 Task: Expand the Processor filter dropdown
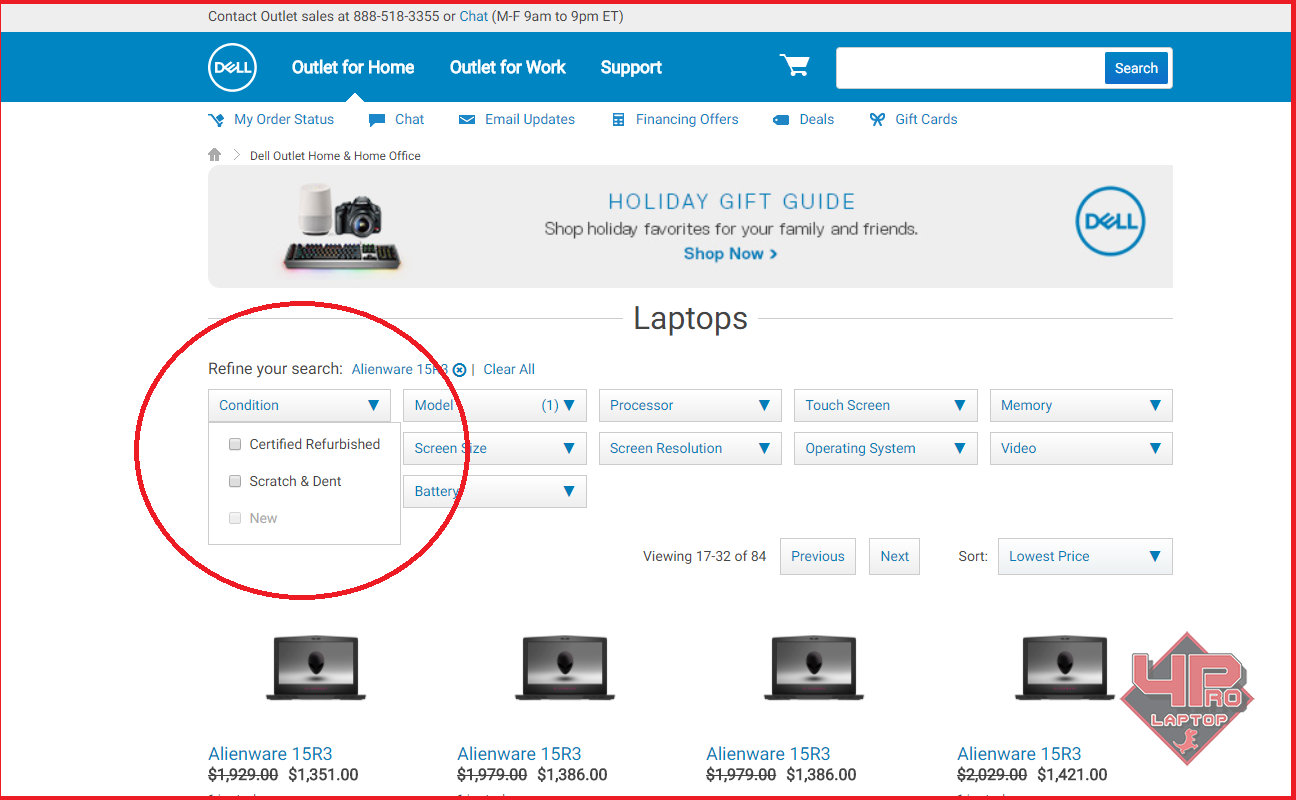pyautogui.click(x=690, y=405)
